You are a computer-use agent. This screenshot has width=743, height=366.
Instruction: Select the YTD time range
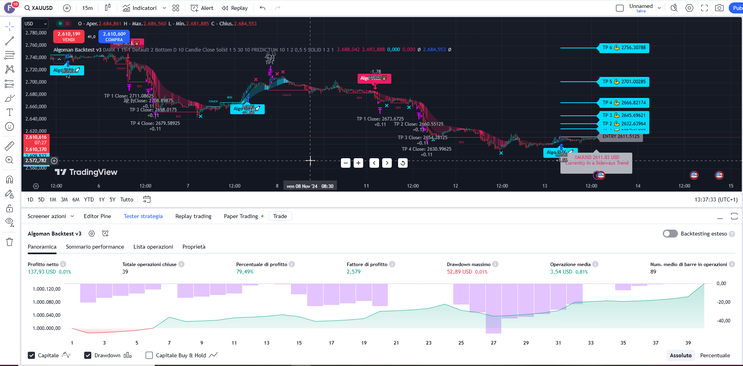click(x=89, y=200)
